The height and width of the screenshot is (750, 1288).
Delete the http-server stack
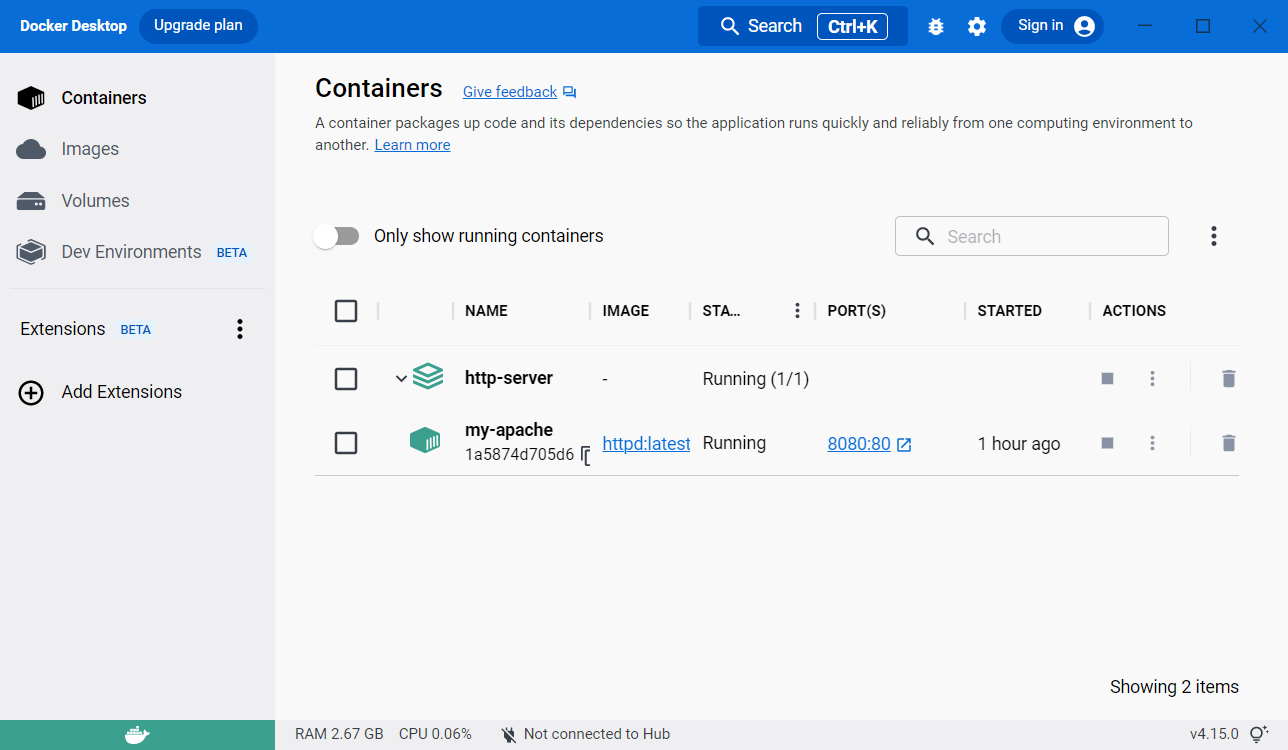click(x=1229, y=379)
